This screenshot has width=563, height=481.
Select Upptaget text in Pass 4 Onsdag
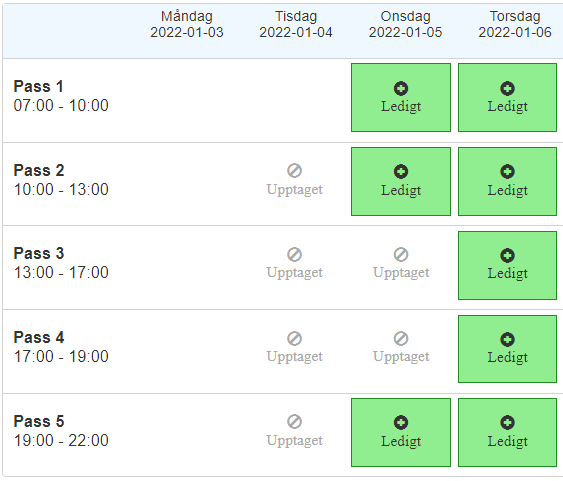pos(401,357)
